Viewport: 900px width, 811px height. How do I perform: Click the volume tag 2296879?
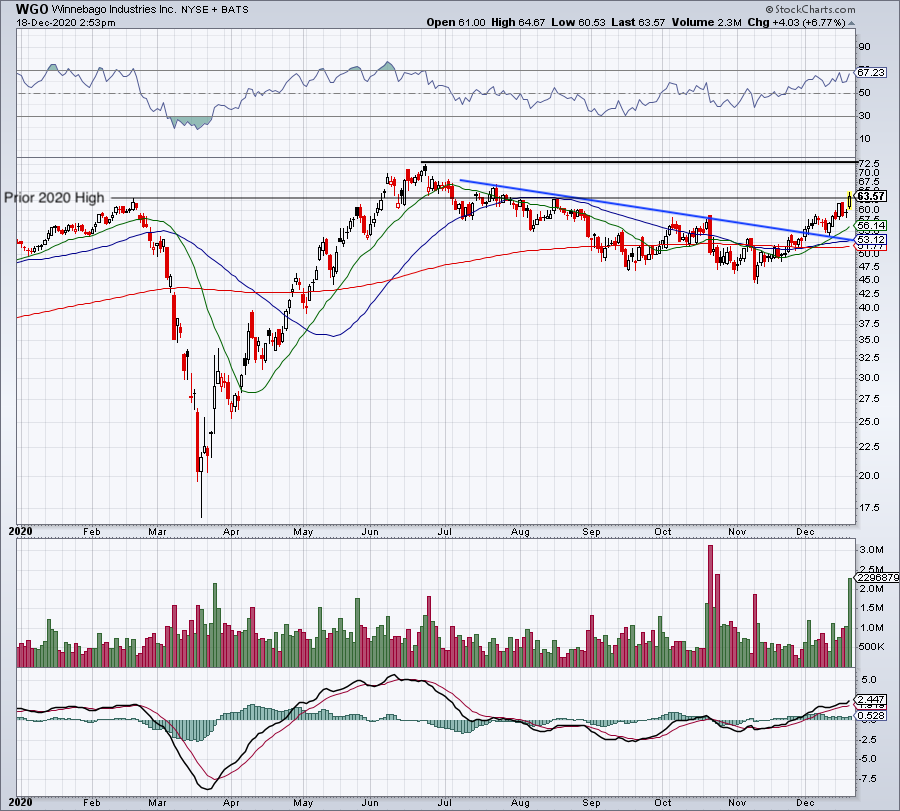pyautogui.click(x=877, y=577)
